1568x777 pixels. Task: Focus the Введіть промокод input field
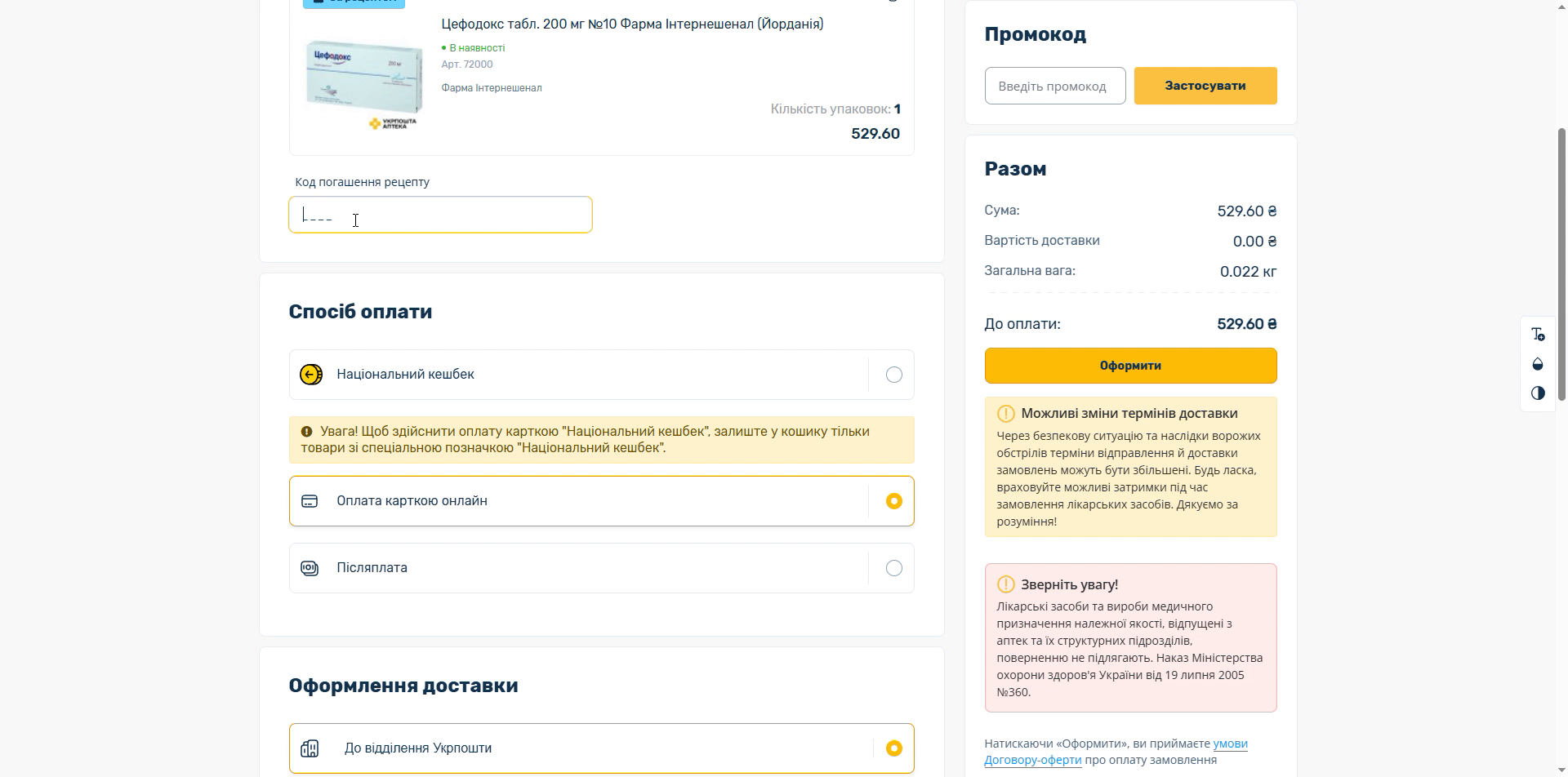click(1055, 86)
